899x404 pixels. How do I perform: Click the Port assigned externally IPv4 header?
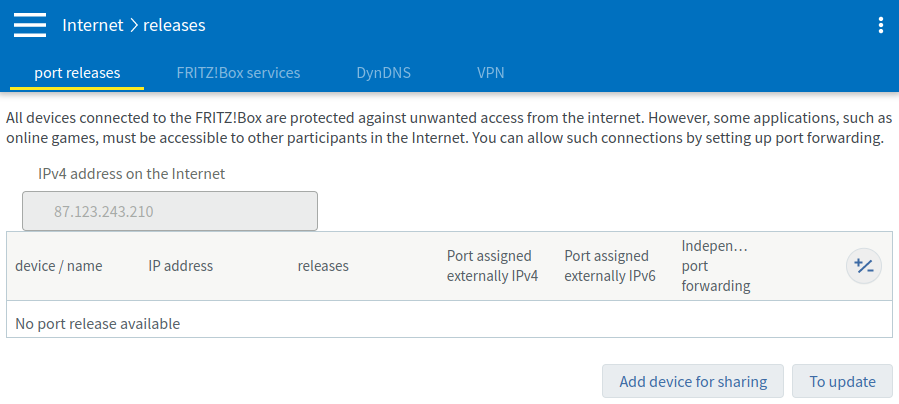[492, 266]
